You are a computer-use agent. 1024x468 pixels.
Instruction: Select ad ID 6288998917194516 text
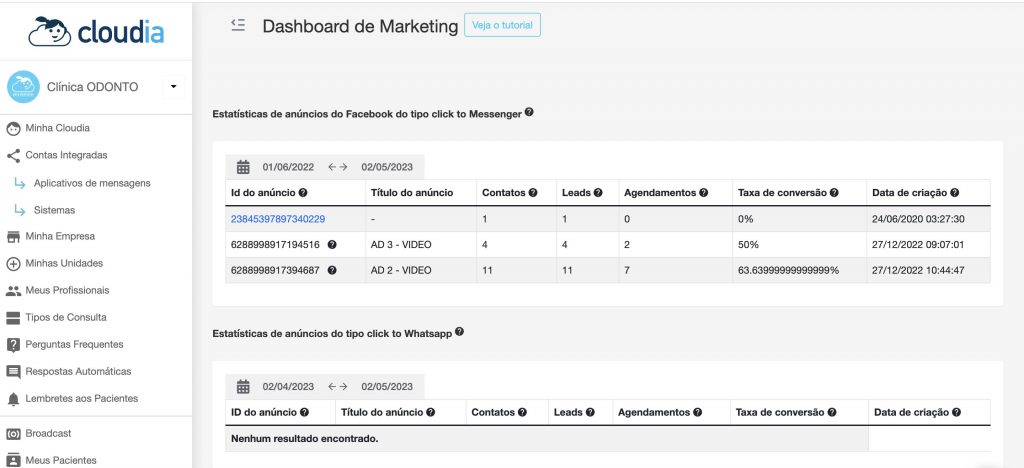pyautogui.click(x=275, y=245)
